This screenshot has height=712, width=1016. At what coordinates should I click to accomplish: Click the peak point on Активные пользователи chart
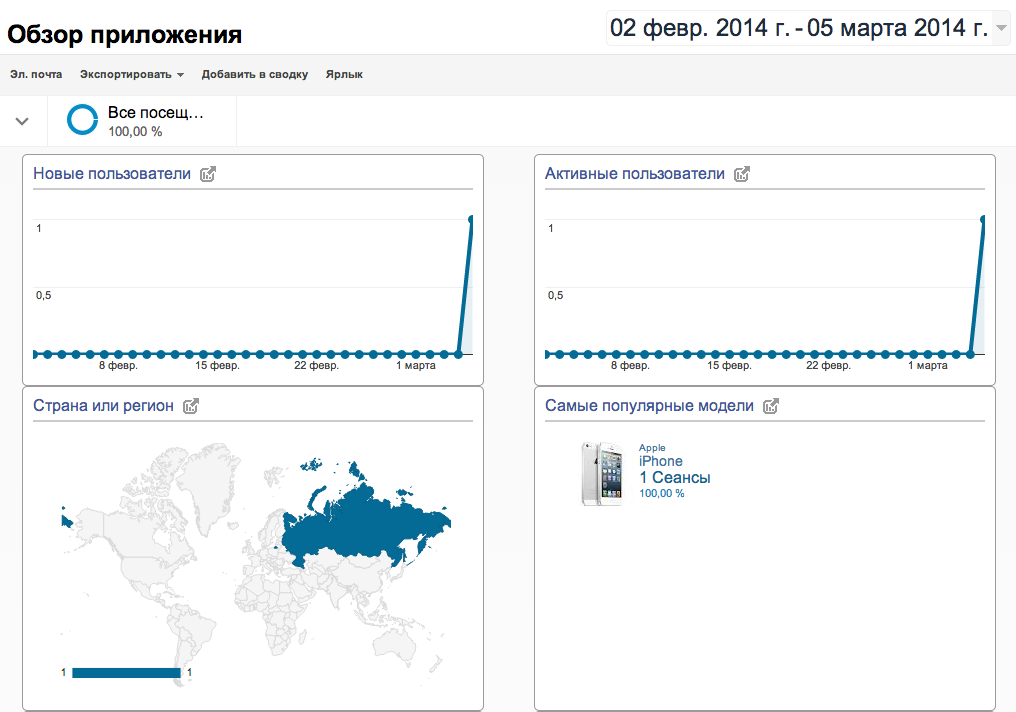coord(983,220)
